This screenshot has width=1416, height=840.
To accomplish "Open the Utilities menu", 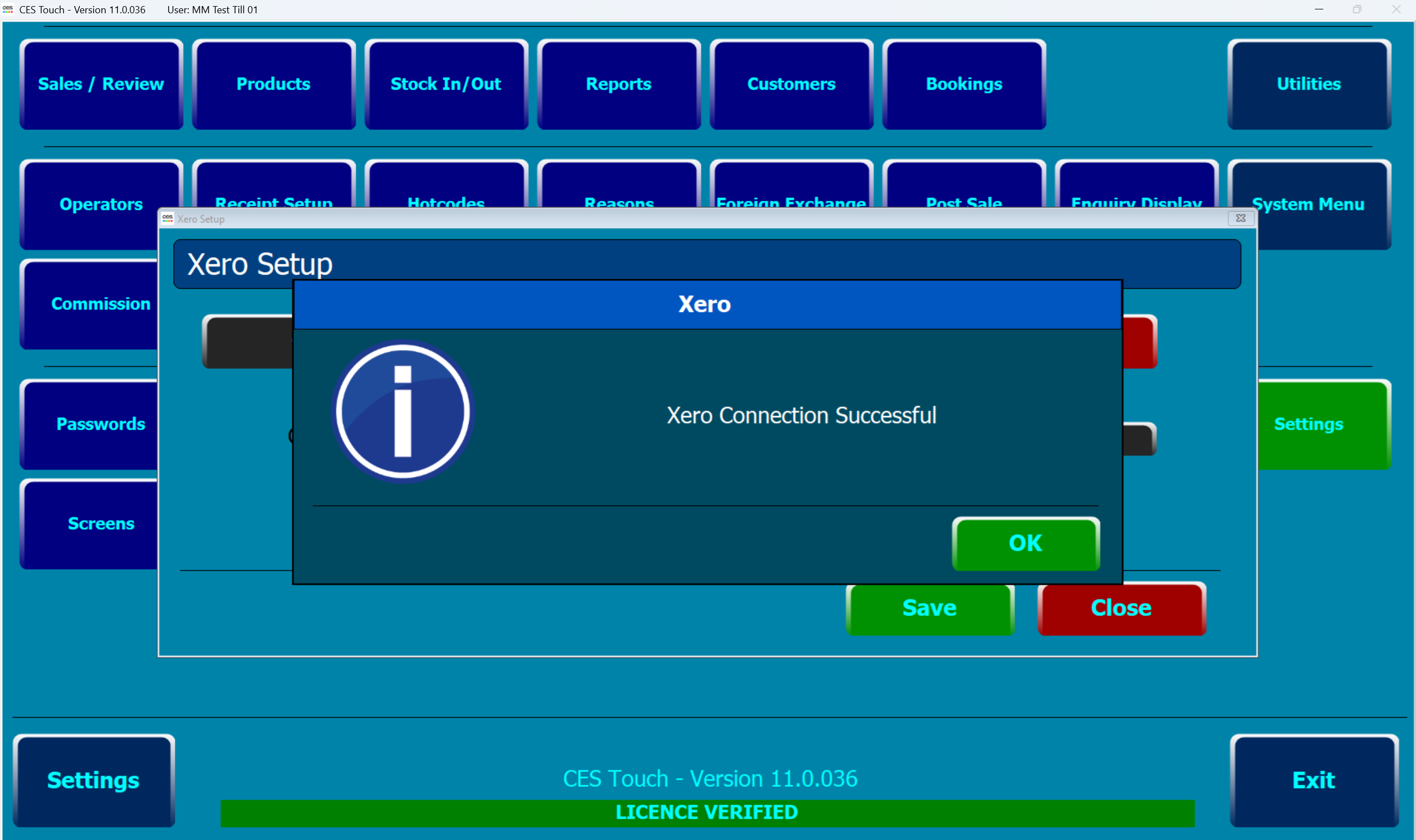I will [x=1309, y=83].
